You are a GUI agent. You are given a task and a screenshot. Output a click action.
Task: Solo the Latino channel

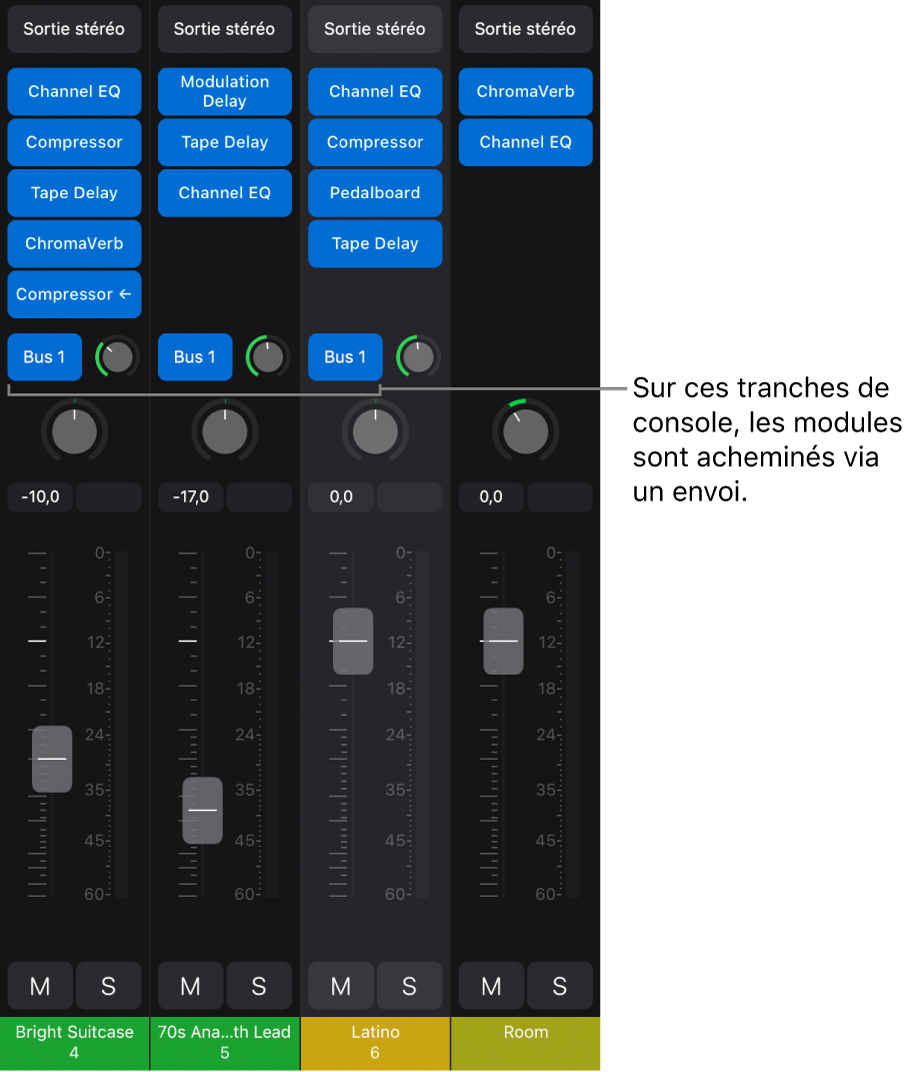[409, 986]
